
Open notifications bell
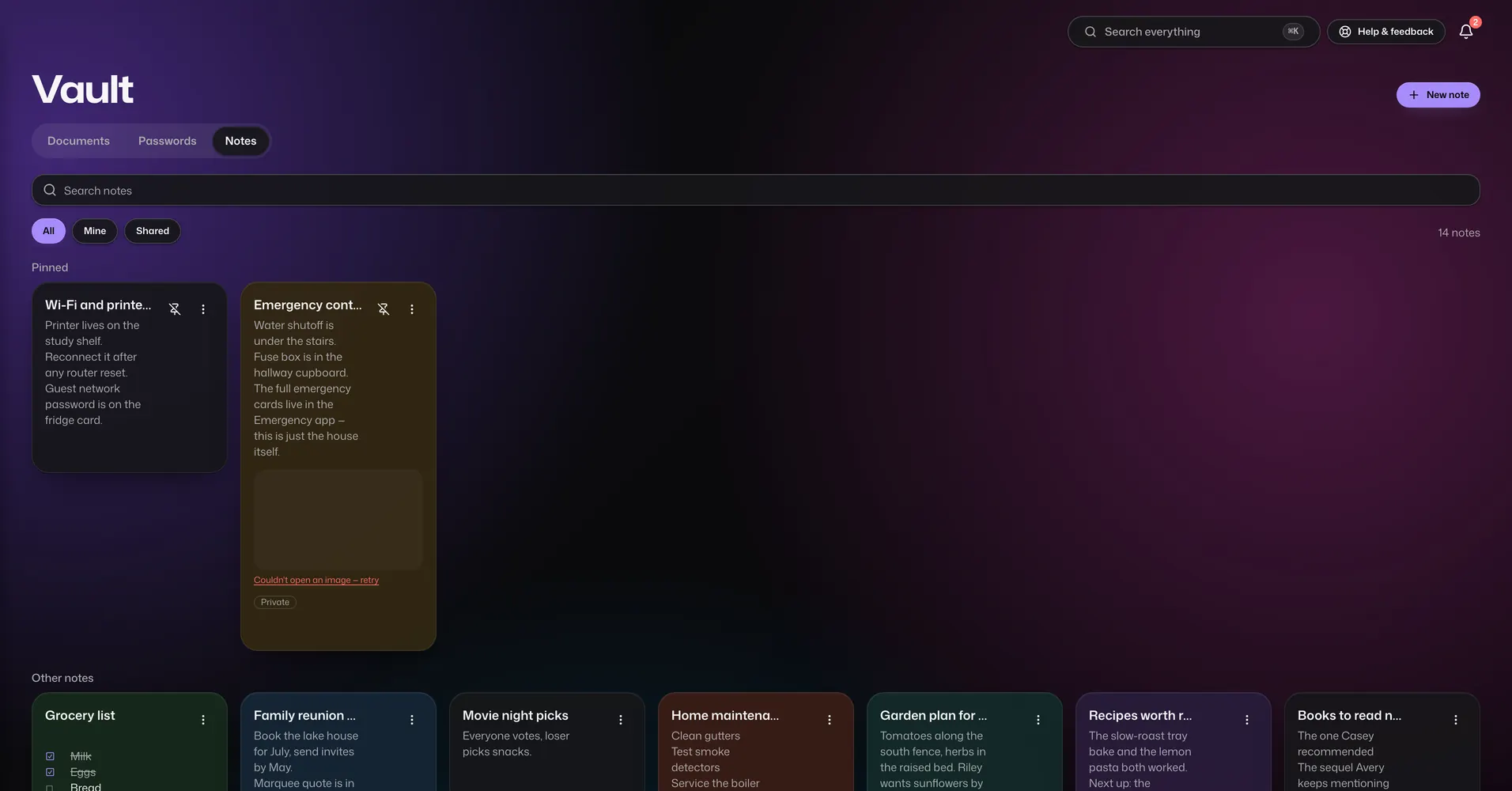[x=1466, y=32]
